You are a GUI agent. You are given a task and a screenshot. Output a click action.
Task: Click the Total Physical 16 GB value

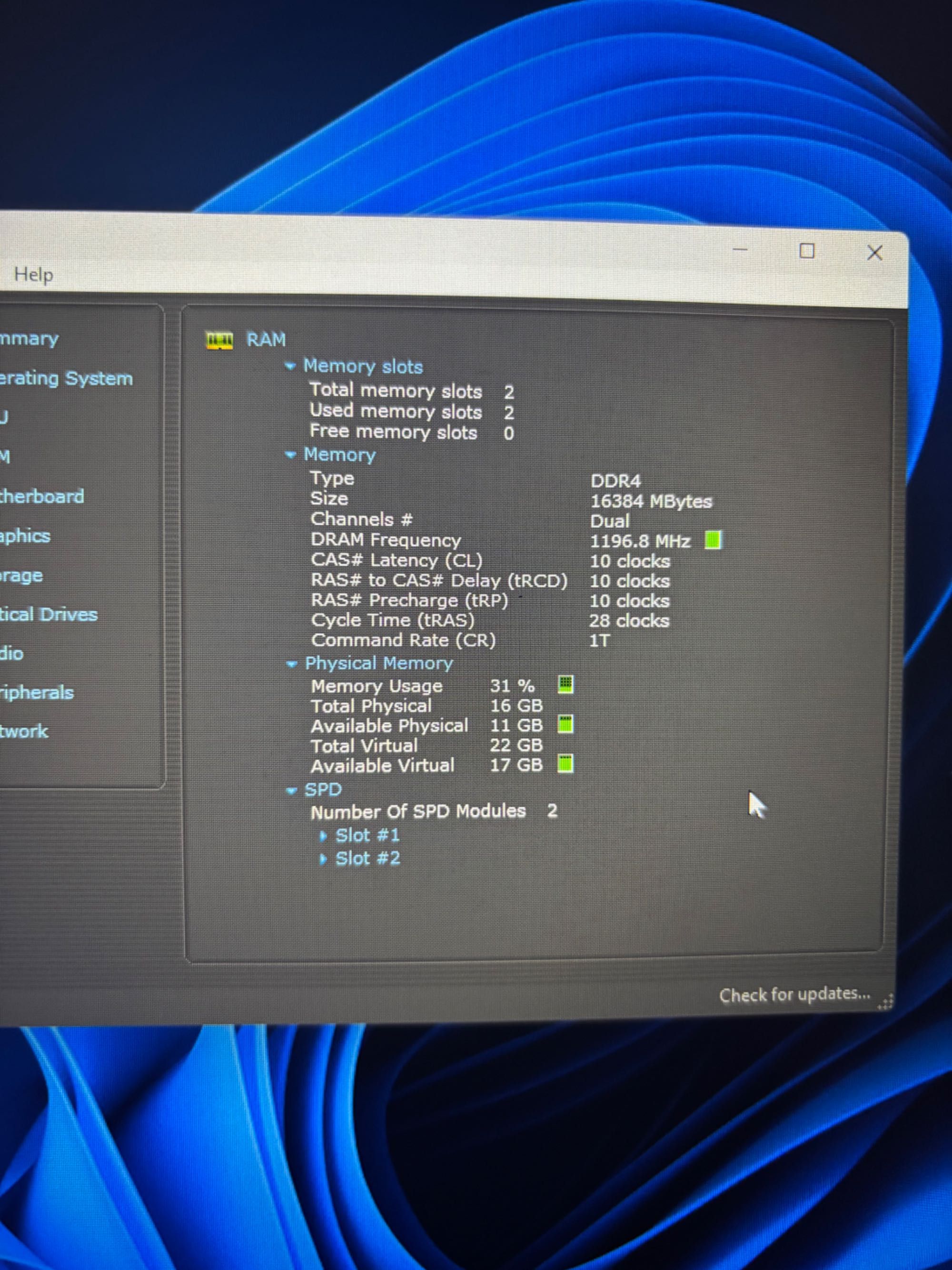(516, 706)
